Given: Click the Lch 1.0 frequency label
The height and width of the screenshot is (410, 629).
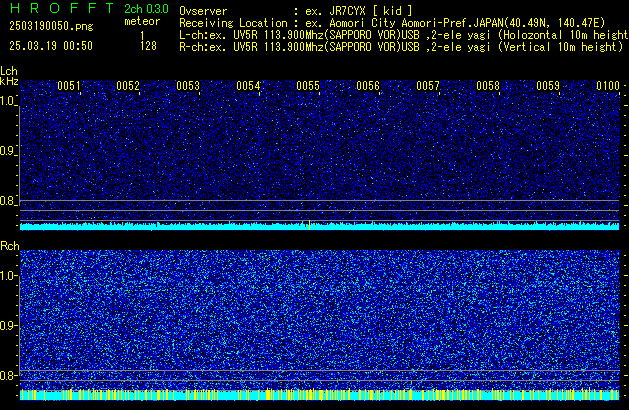Looking at the screenshot, I should pyautogui.click(x=7, y=101).
